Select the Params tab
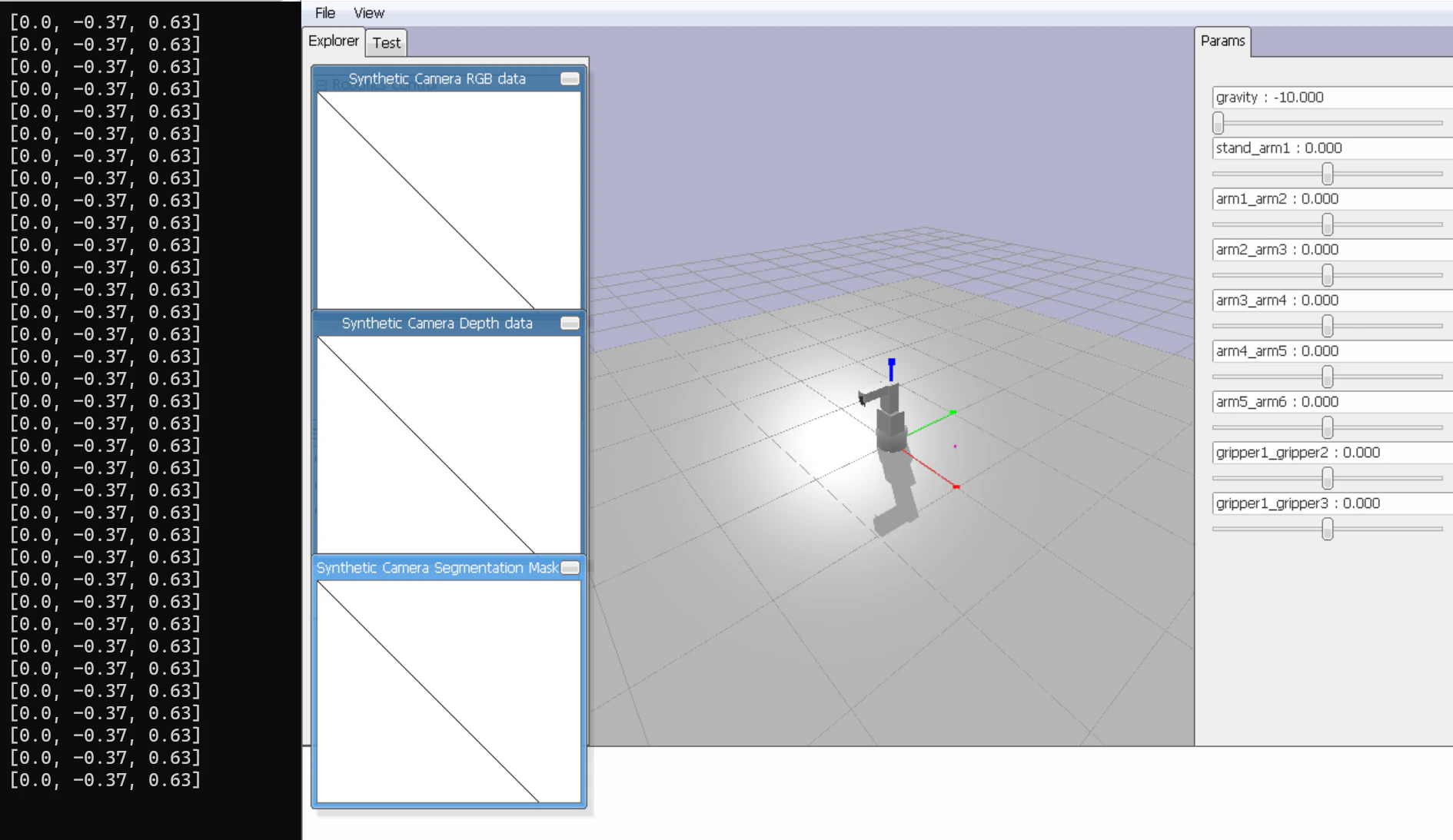This screenshot has width=1453, height=840. tap(1222, 41)
